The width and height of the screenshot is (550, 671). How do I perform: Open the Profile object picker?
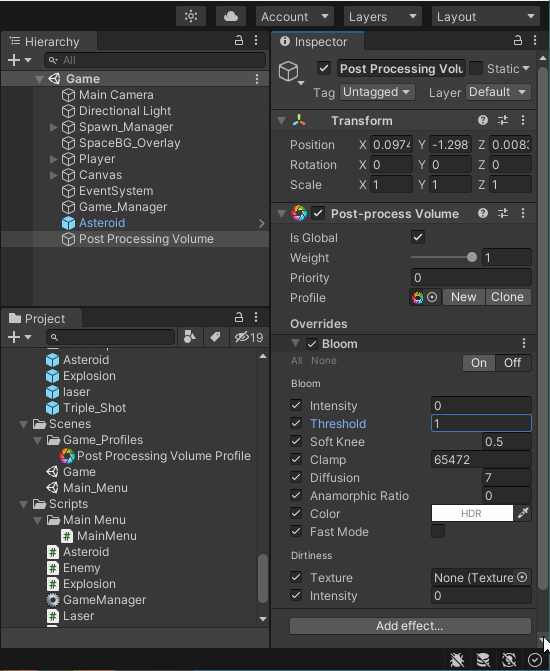pyautogui.click(x=432, y=297)
